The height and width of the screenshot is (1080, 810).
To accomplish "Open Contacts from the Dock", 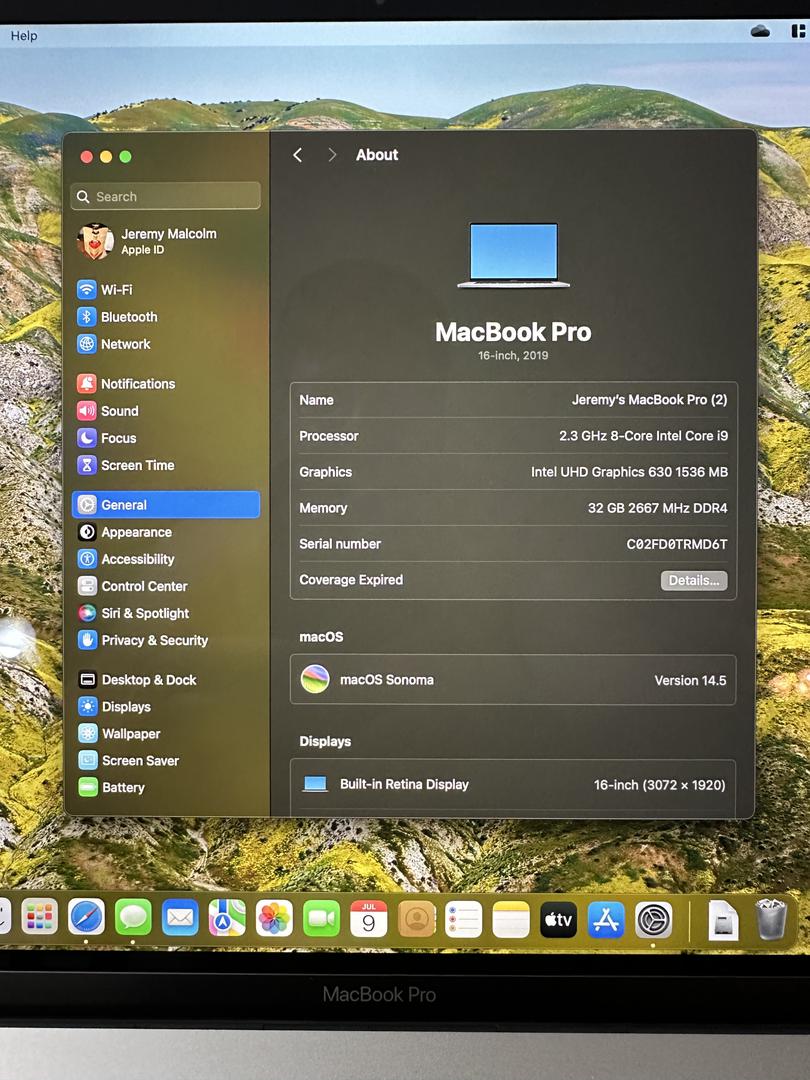I will point(416,919).
